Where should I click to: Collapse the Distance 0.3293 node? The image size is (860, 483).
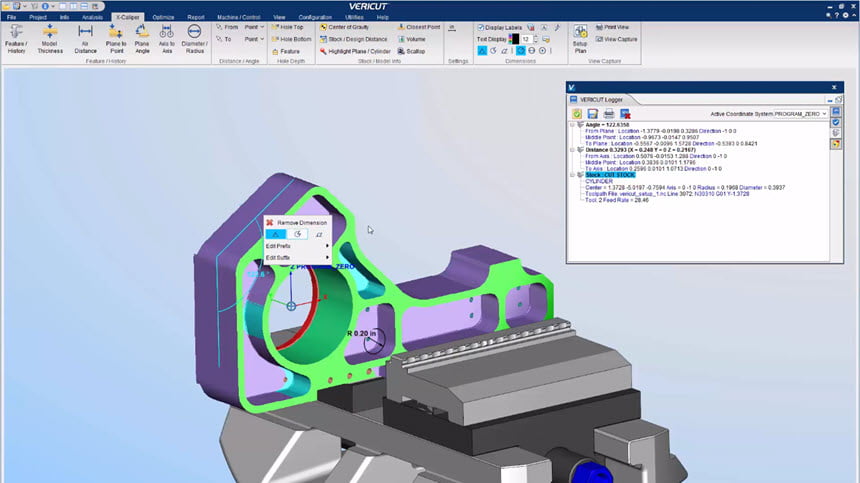tap(573, 150)
